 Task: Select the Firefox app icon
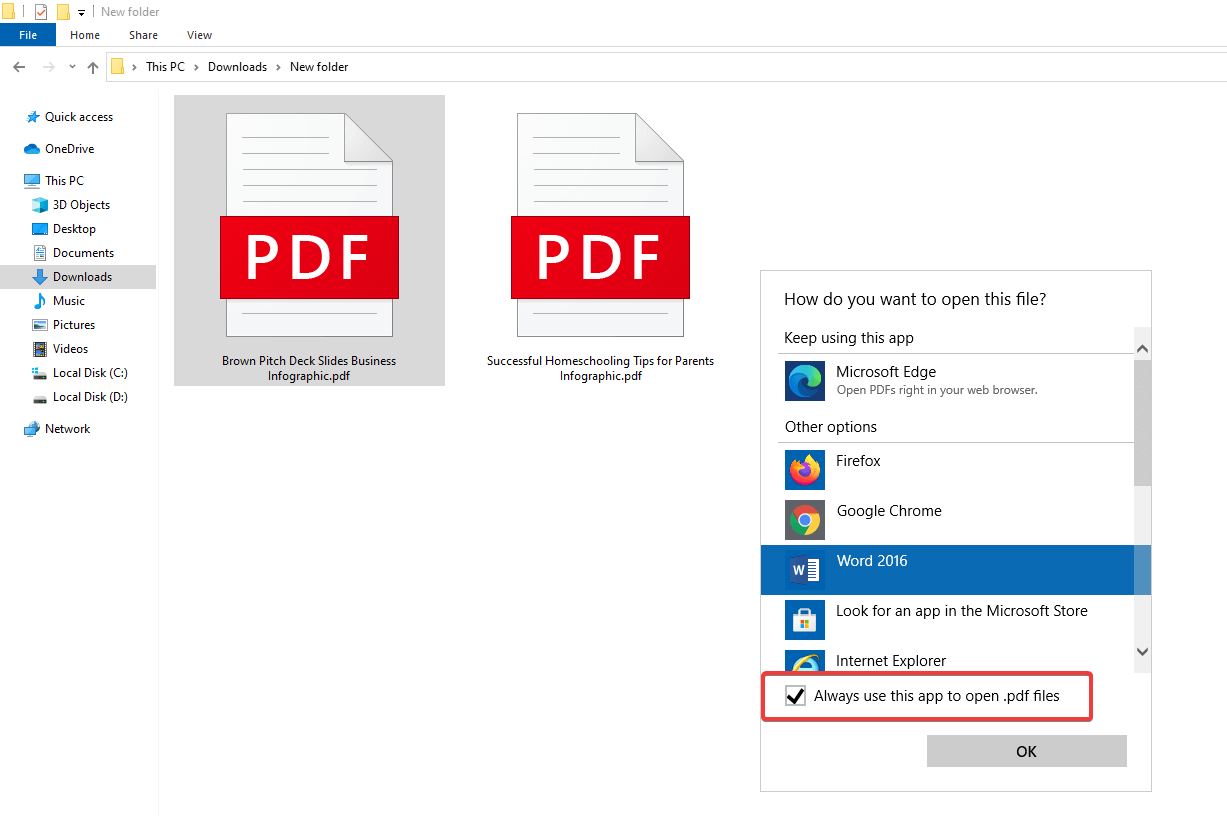(x=805, y=470)
